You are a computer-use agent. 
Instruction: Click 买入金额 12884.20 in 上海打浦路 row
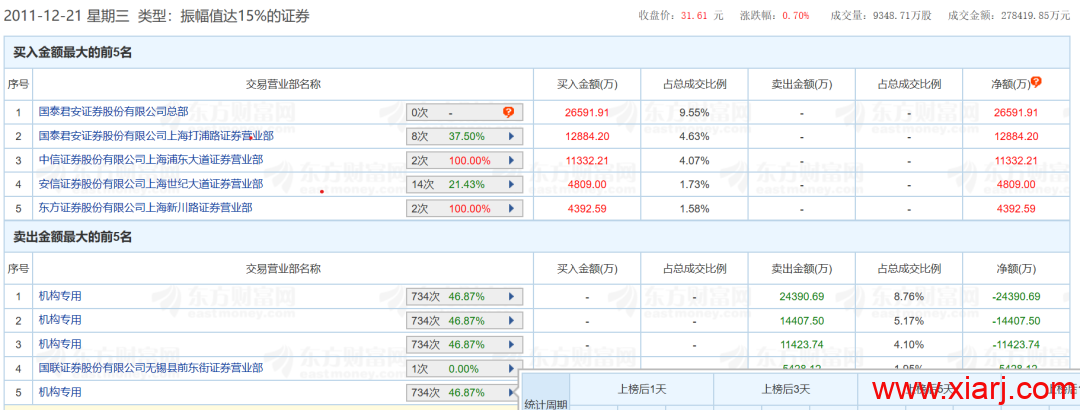pyautogui.click(x=587, y=136)
